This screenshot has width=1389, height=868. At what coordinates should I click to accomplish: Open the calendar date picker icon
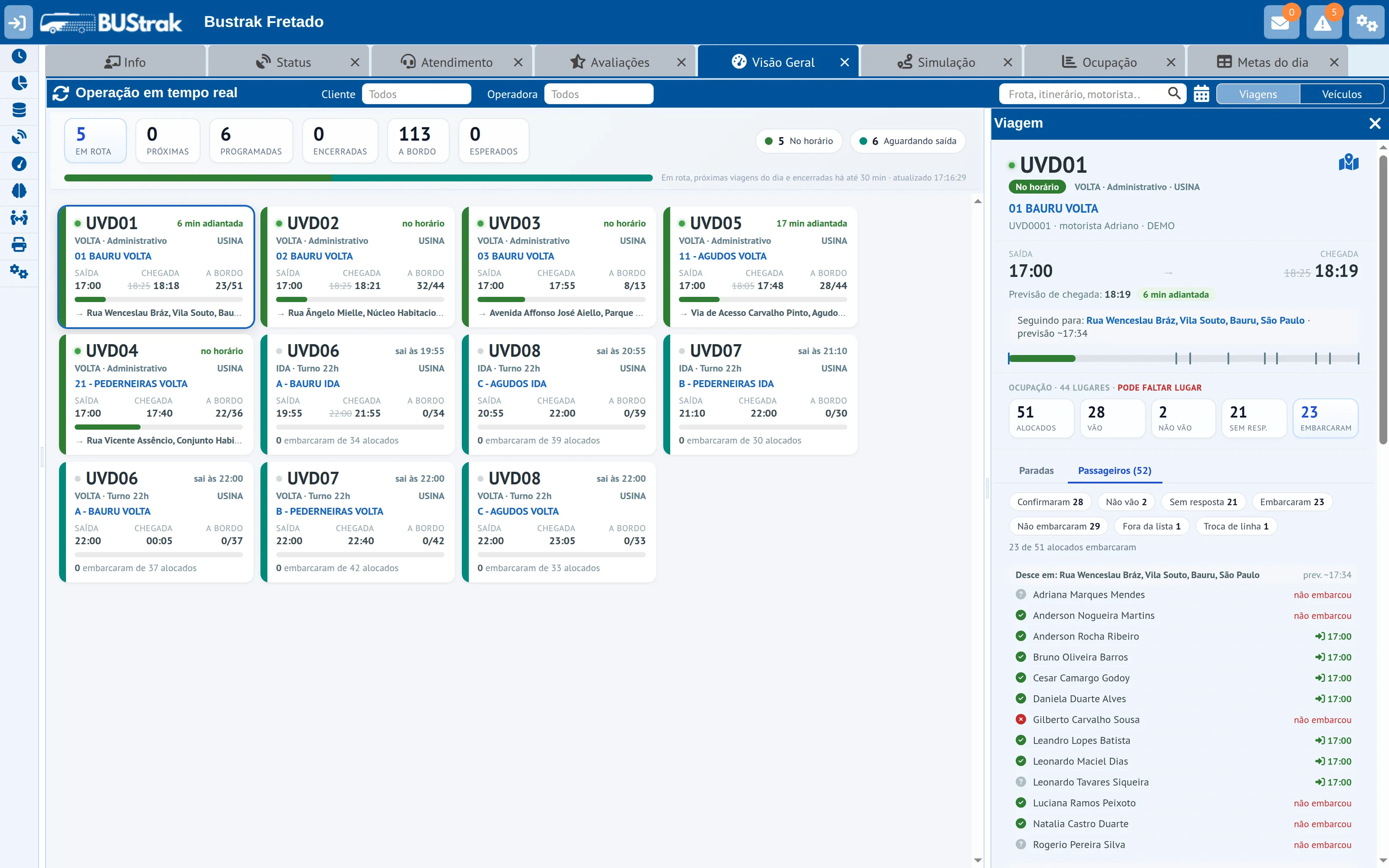(1201, 94)
